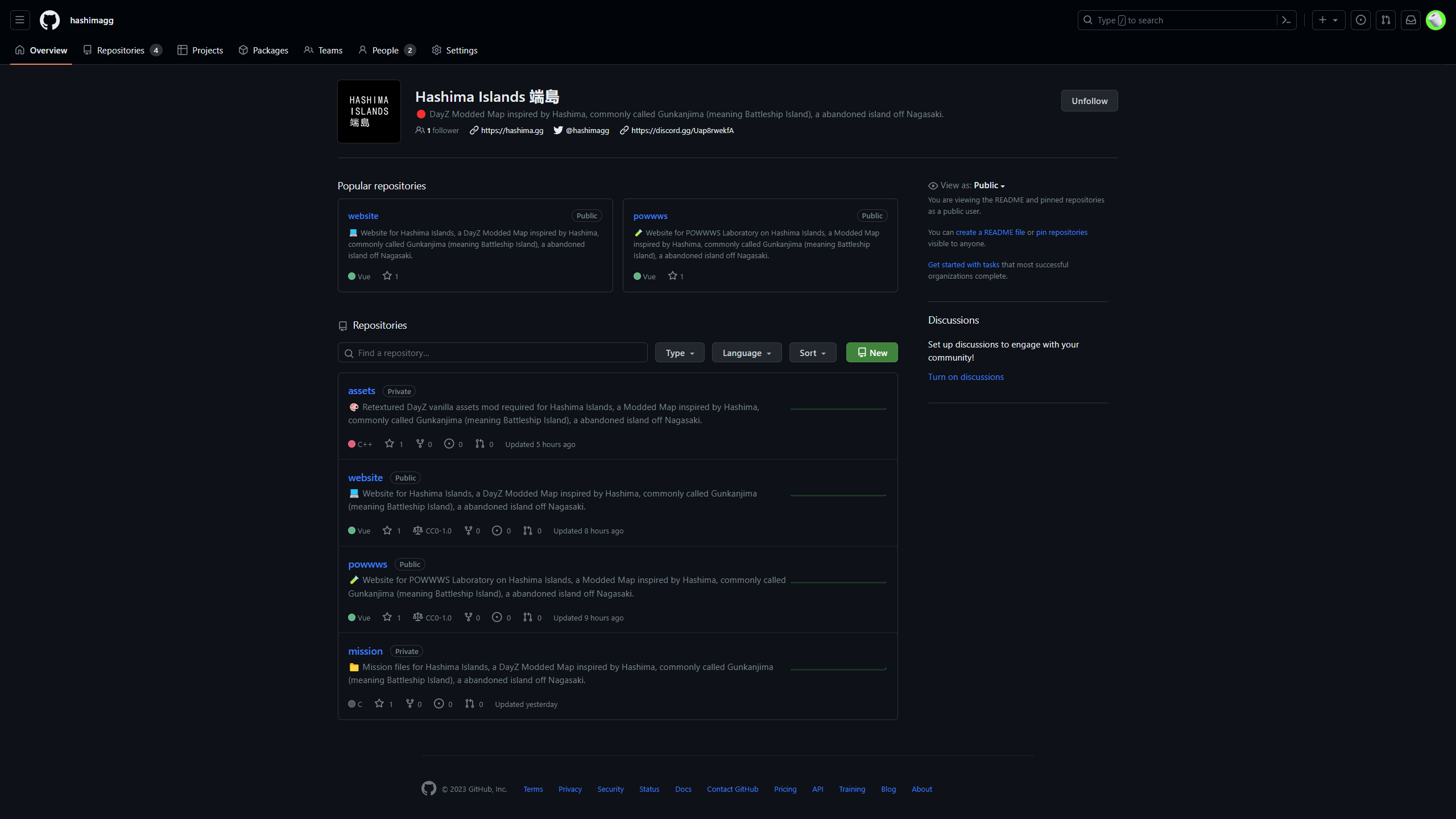This screenshot has width=1456, height=819.
Task: Click the Unfollow button
Action: click(1089, 101)
